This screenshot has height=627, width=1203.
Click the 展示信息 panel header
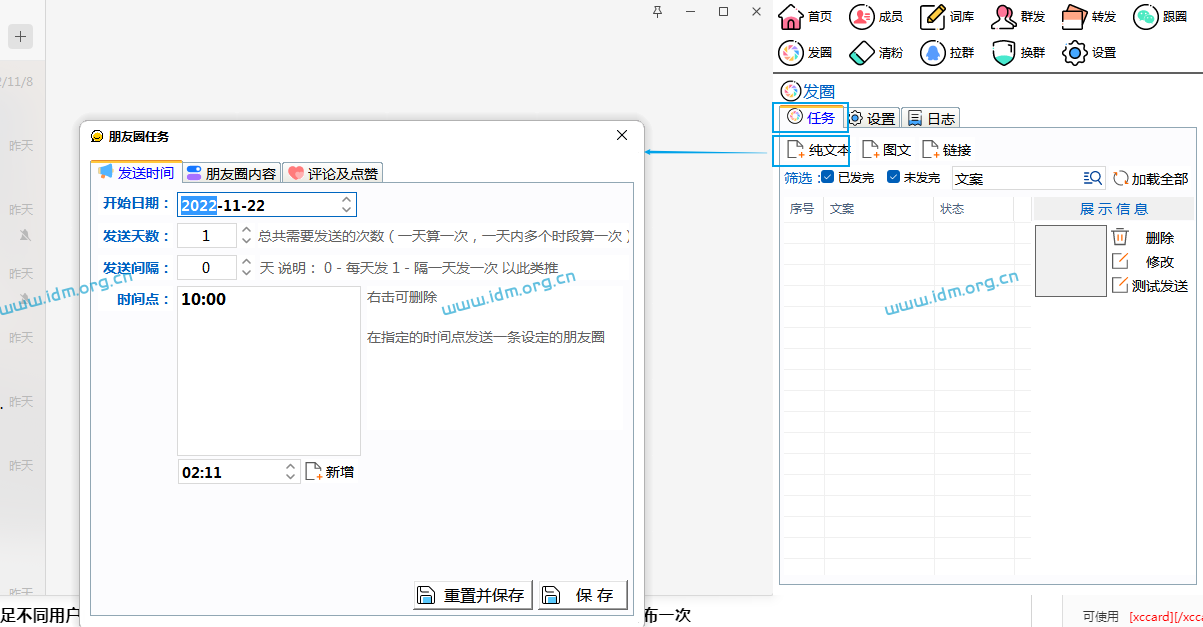click(x=1114, y=209)
